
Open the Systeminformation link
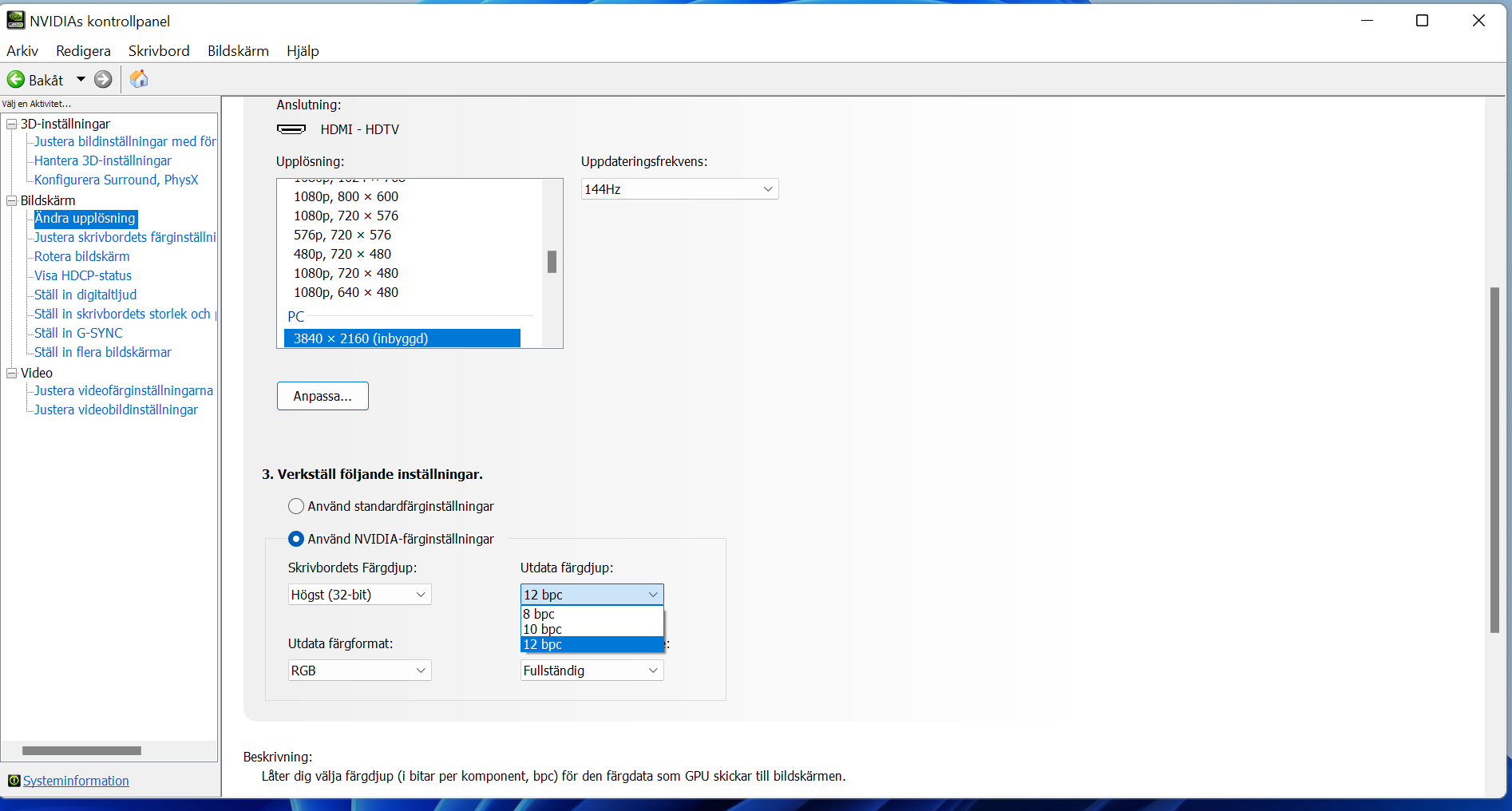point(76,781)
